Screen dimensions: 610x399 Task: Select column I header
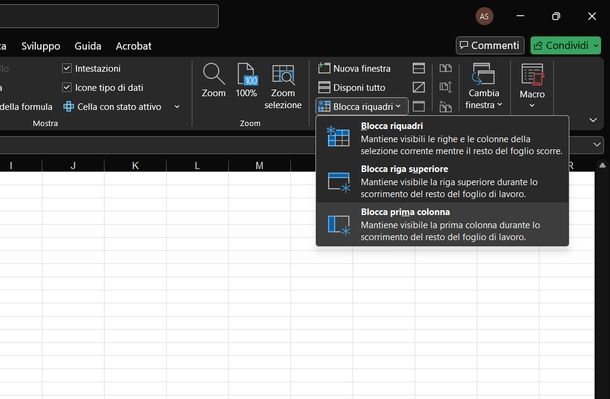pos(11,166)
